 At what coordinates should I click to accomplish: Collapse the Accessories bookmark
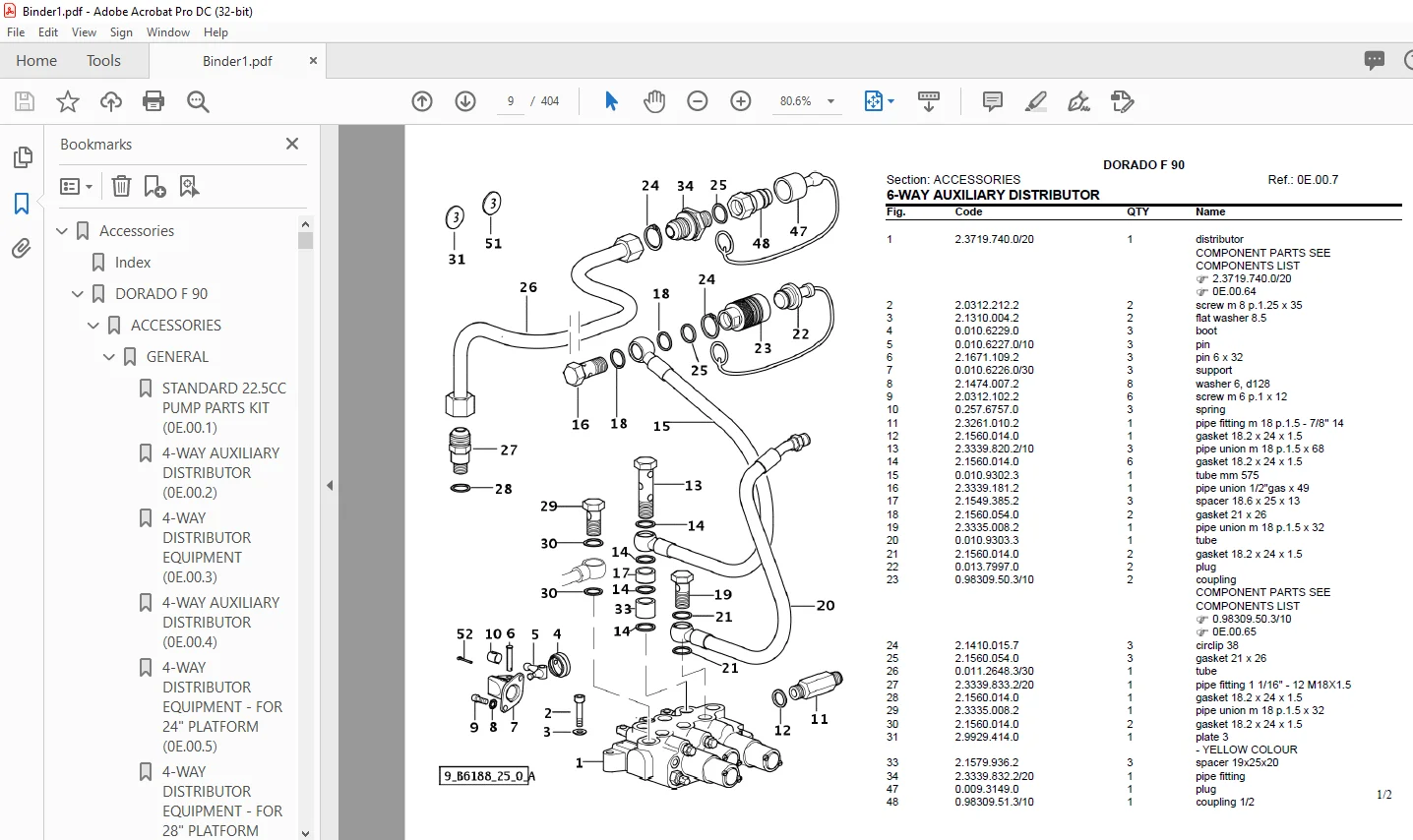pos(63,231)
